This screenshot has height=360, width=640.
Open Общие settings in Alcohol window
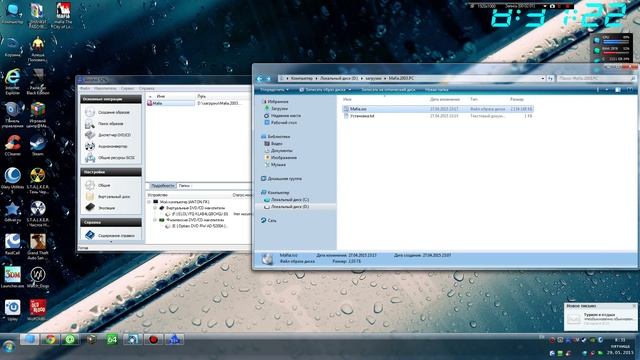pyautogui.click(x=98, y=185)
